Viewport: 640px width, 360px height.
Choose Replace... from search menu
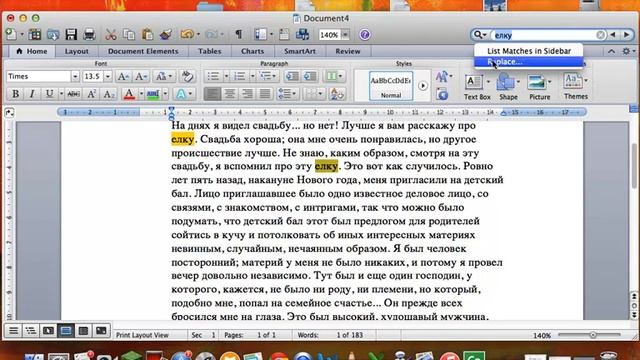click(x=529, y=62)
